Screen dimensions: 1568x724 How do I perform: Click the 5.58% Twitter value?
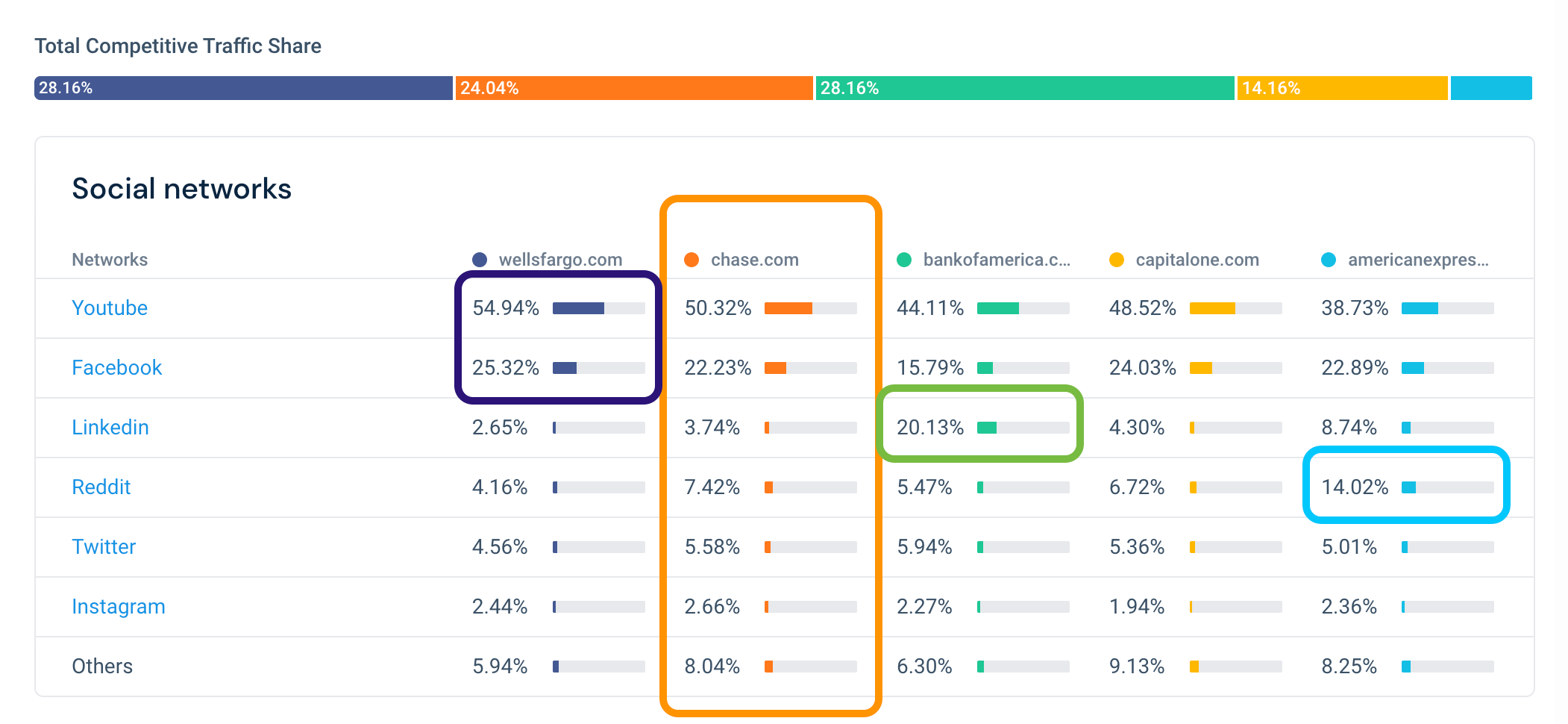pos(712,546)
